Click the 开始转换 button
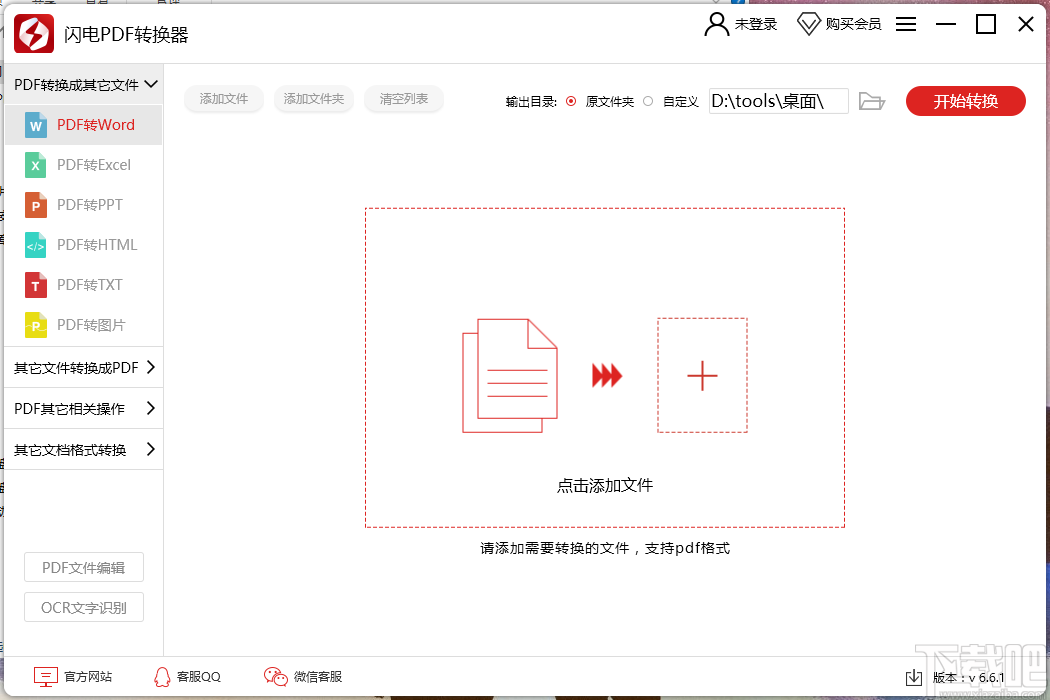Screen dimensions: 1050x700 pyautogui.click(x=965, y=100)
